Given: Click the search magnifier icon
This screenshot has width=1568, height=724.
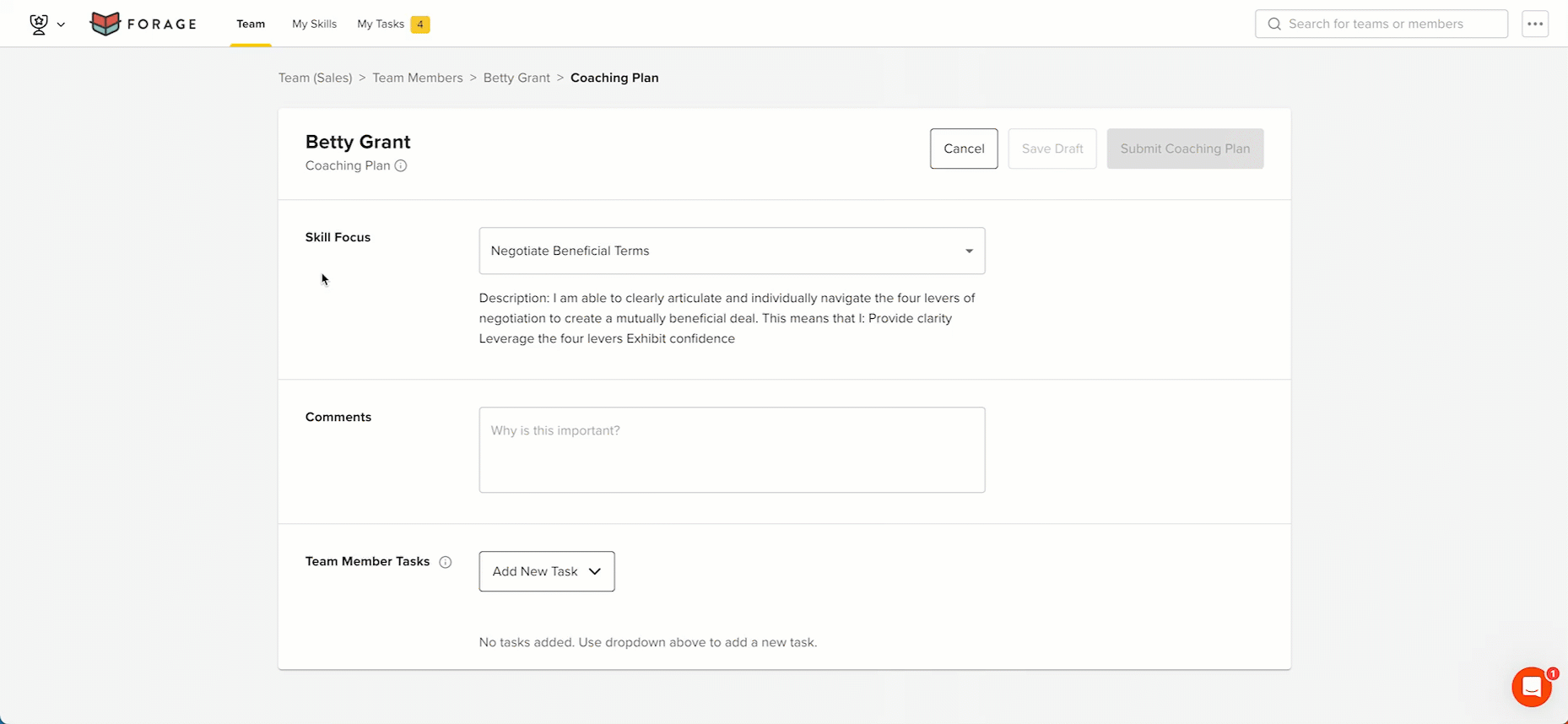Looking at the screenshot, I should (x=1274, y=24).
